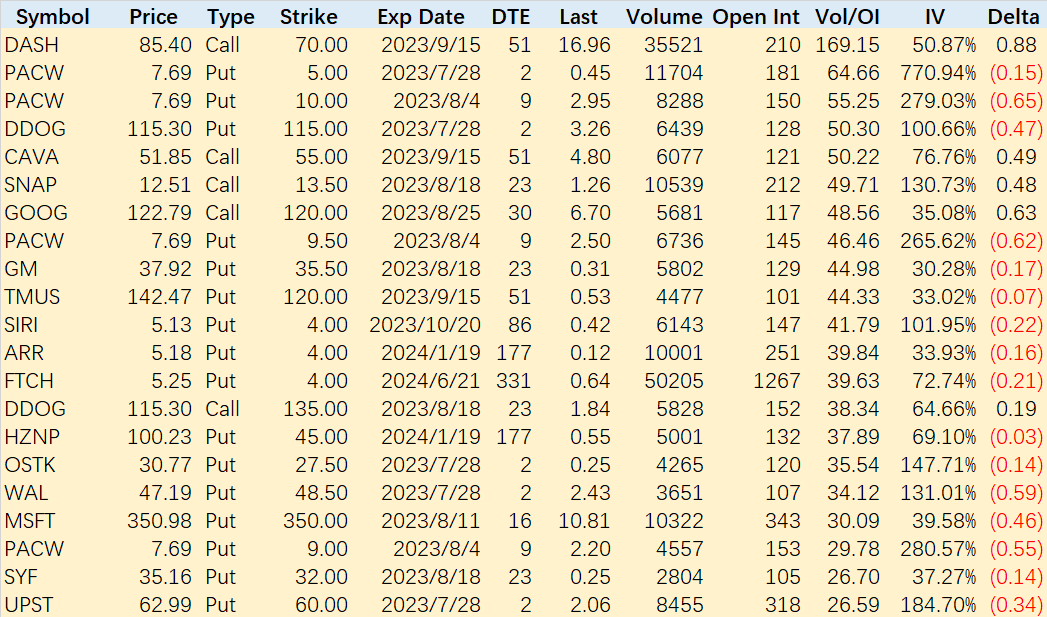Select Vol/OI value 26.70

pos(853,578)
